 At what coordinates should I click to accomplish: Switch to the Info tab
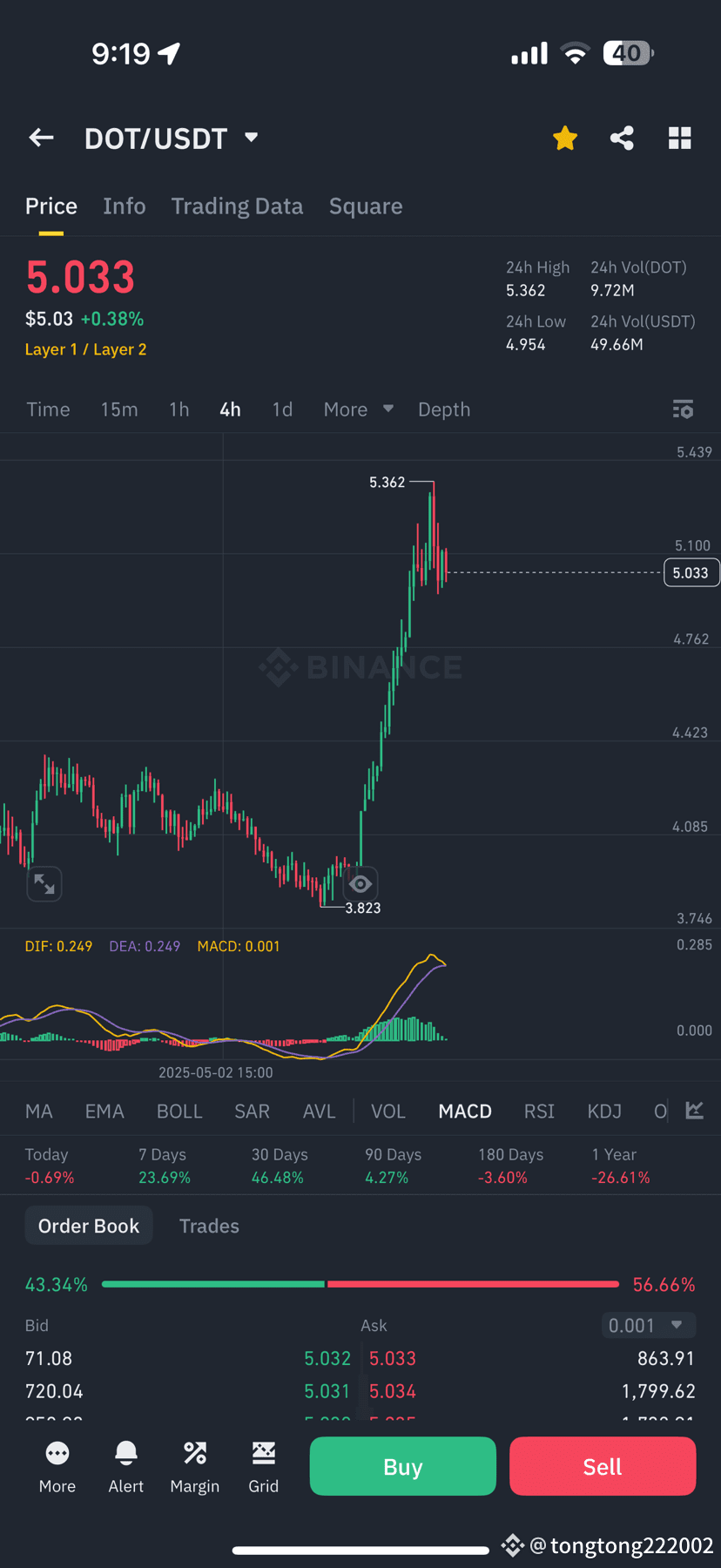coord(125,206)
